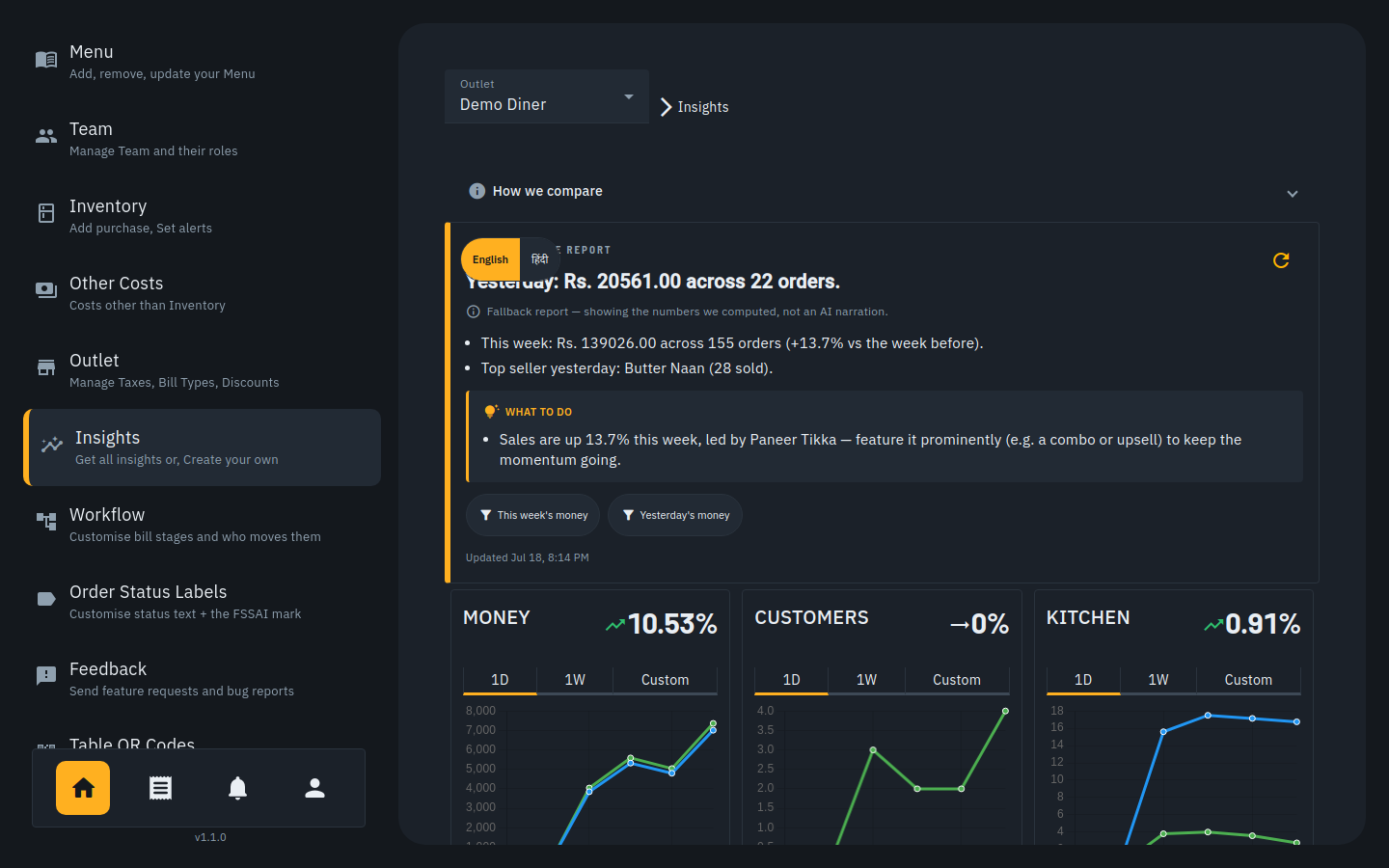Open Order Status Labels in the sidebar
The image size is (1389, 868).
point(202,602)
